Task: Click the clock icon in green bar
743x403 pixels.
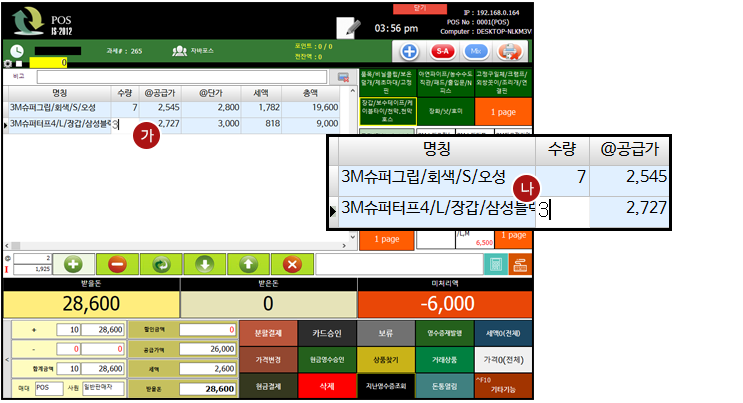Action: point(17,51)
